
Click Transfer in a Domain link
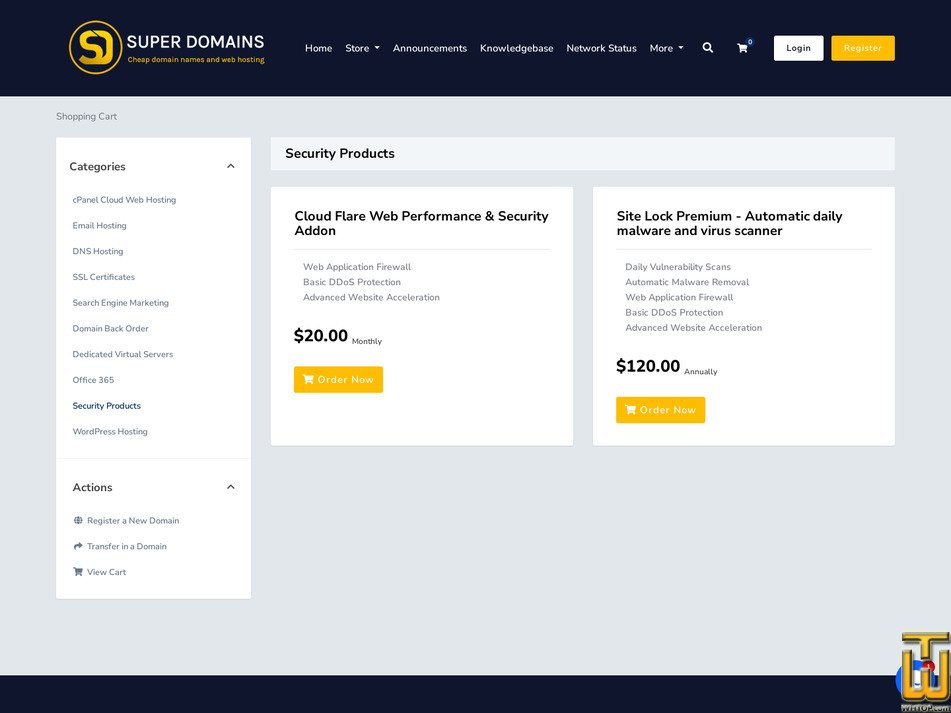coord(127,546)
